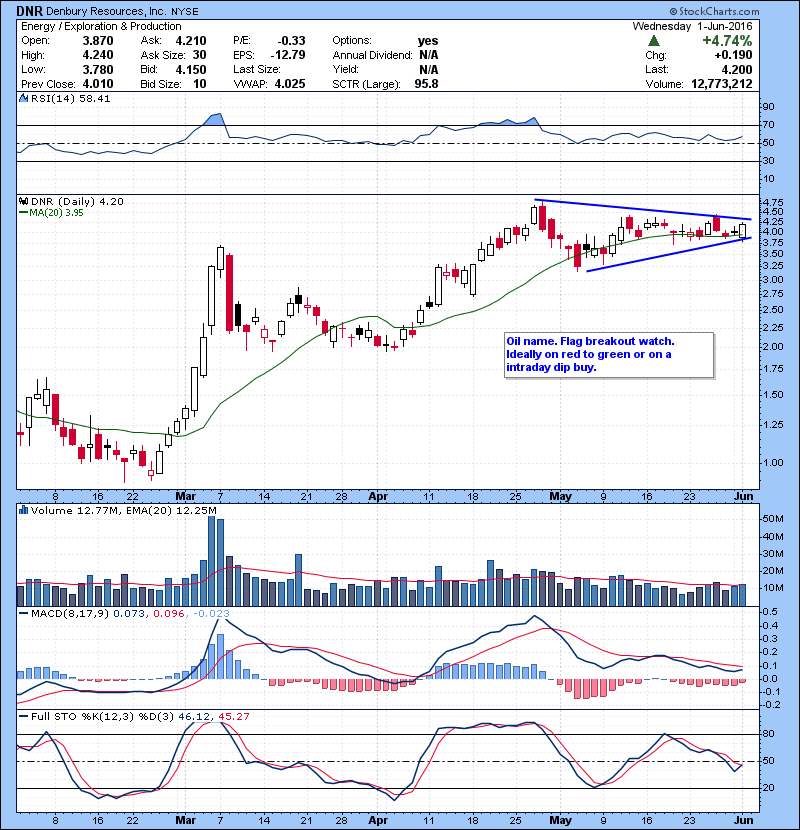Click the Stochastic %K value 46.12
This screenshot has height=830, width=800.
tap(194, 716)
